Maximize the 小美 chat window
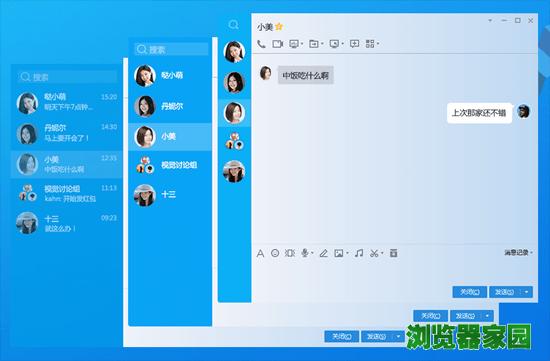 tap(517, 21)
